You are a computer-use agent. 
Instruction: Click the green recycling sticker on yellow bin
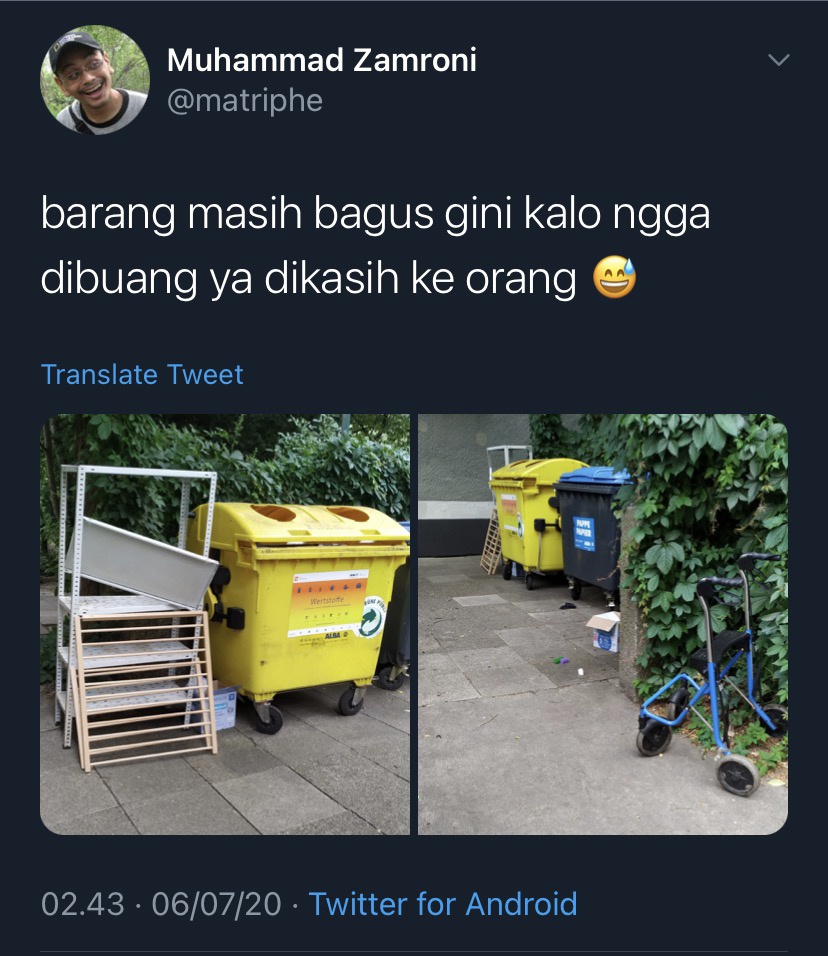[x=373, y=617]
